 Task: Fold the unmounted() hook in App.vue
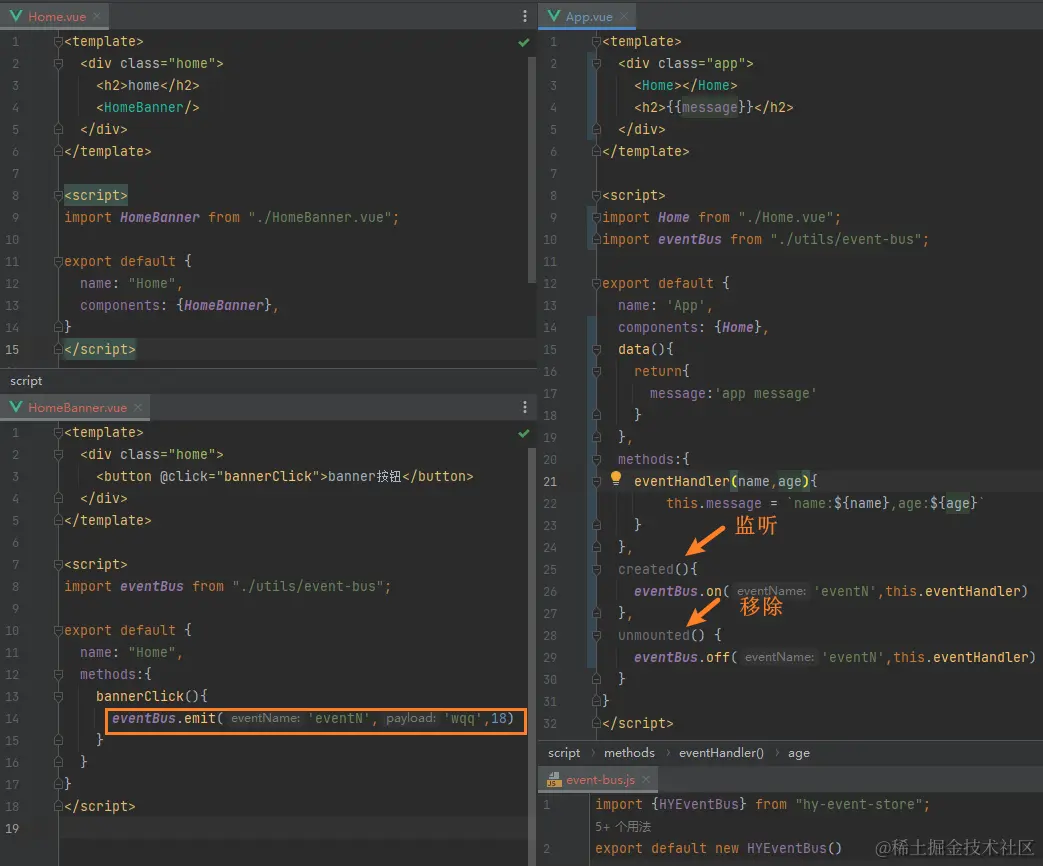pyautogui.click(x=596, y=635)
